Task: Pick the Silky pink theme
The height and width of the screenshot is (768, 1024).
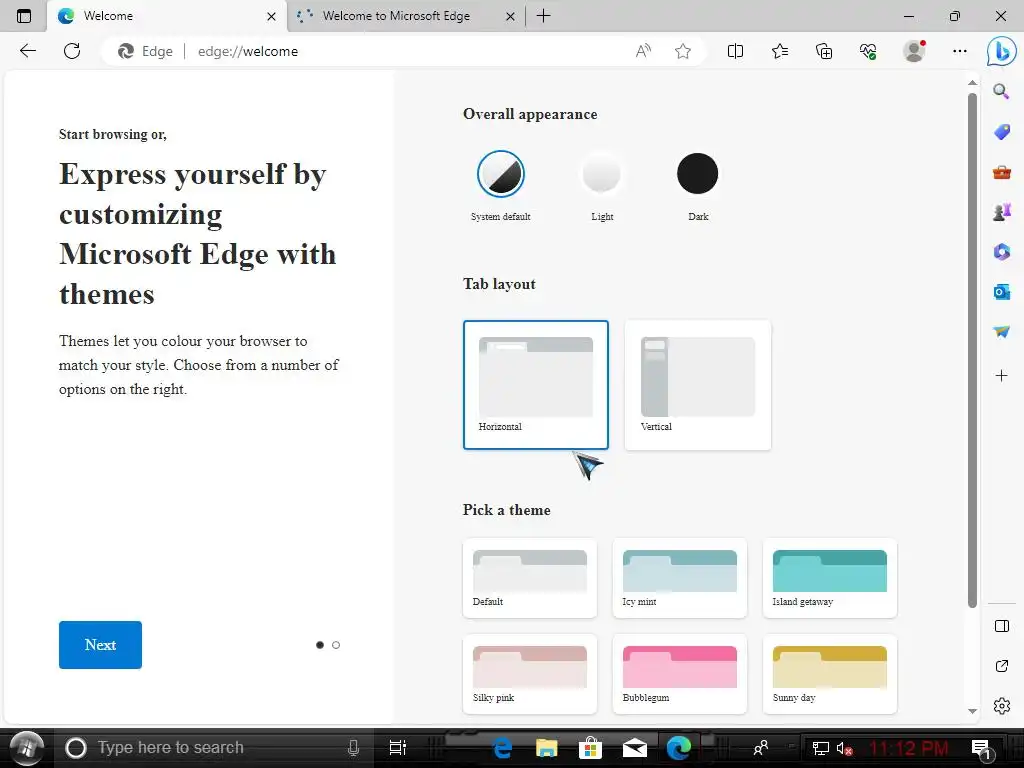Action: 530,674
